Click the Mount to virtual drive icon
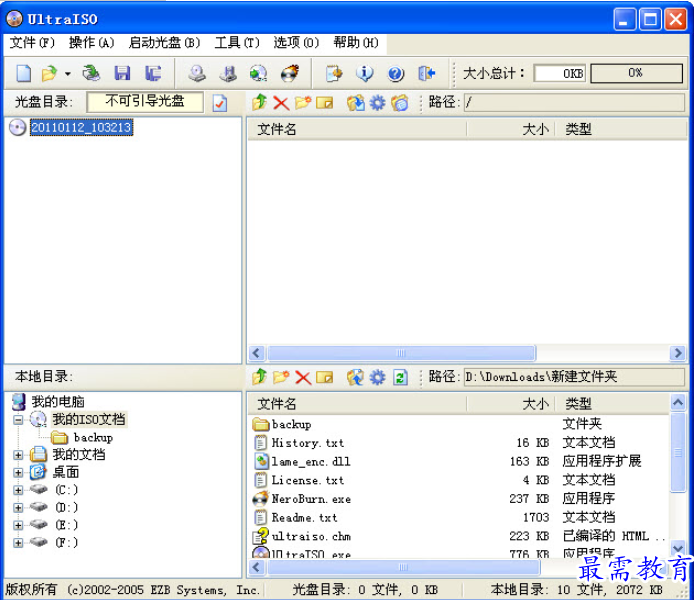 pos(258,73)
